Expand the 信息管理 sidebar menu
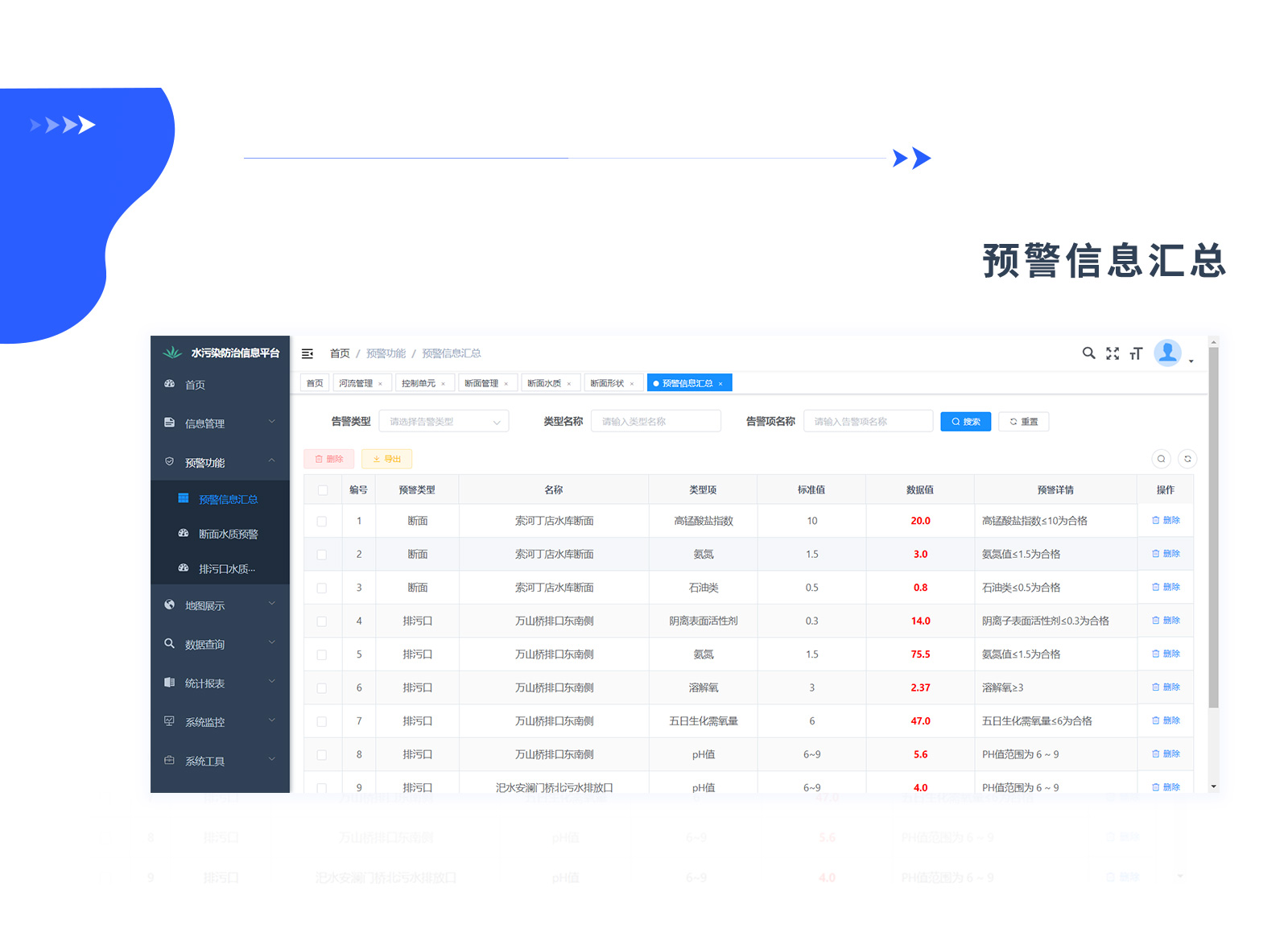 click(220, 423)
